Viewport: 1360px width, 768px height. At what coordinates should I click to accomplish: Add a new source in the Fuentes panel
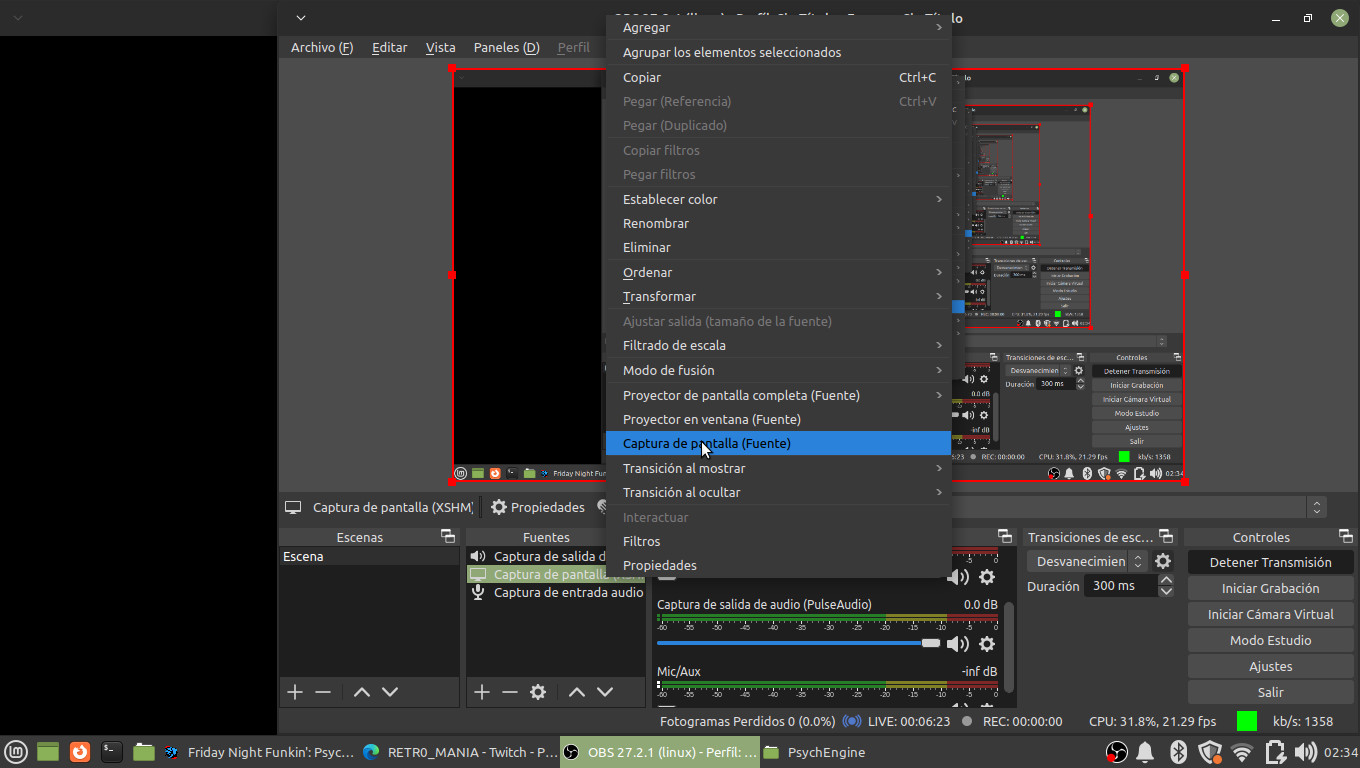click(481, 692)
